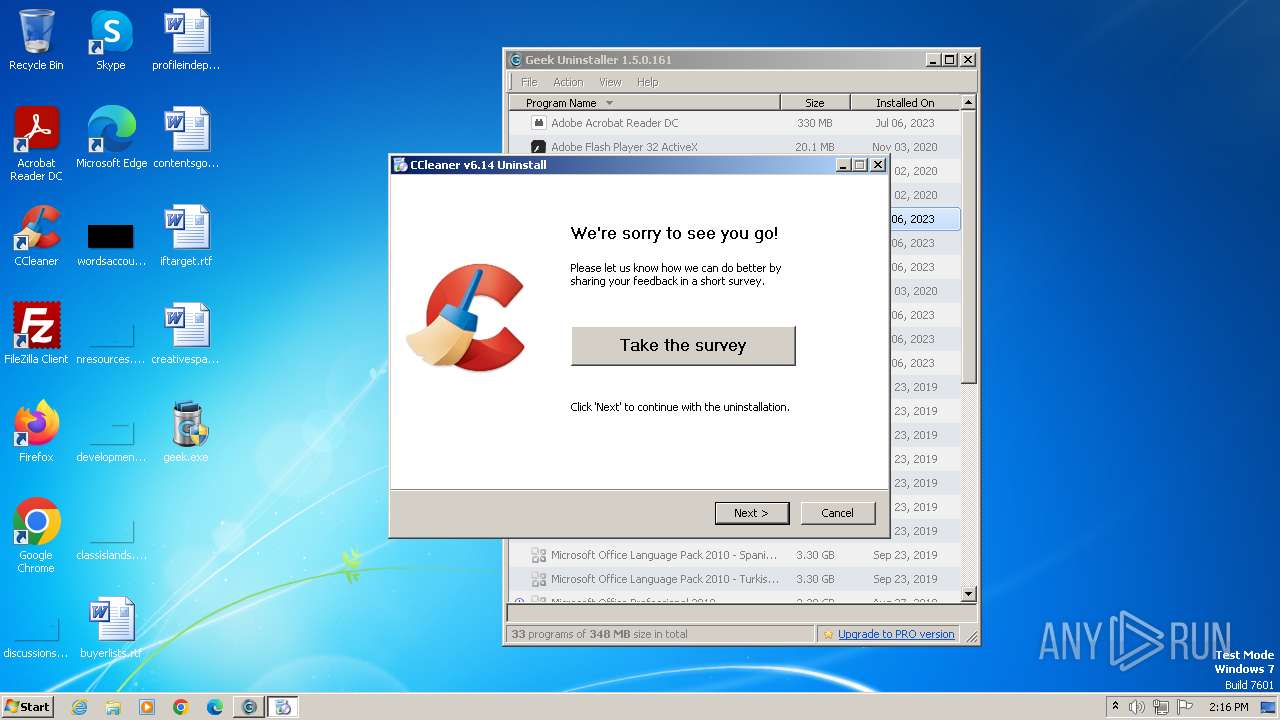Open Microsoft Edge desktop icon
This screenshot has height=720, width=1280.
(x=111, y=138)
